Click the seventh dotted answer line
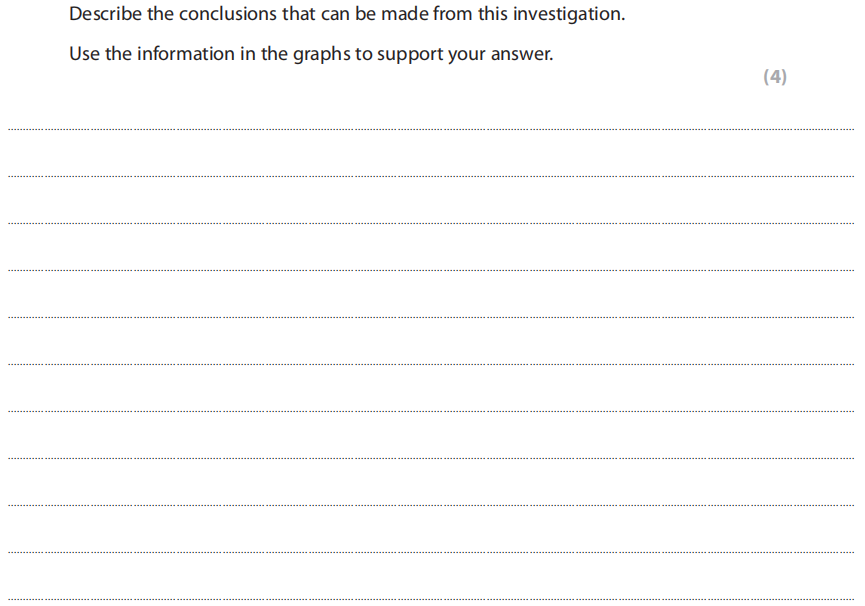 click(x=430, y=411)
